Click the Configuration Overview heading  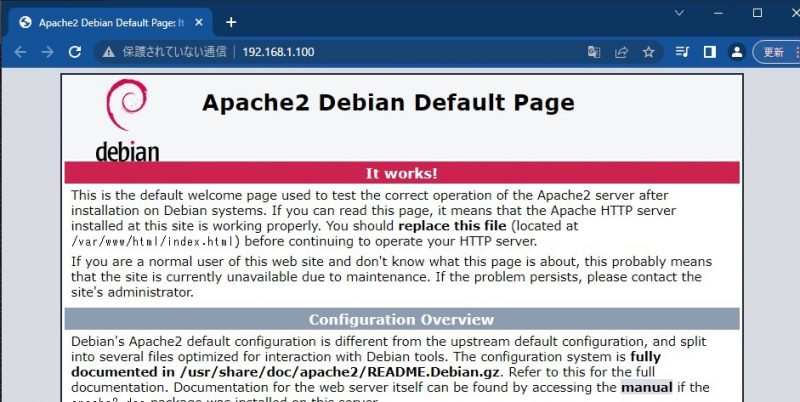click(402, 319)
